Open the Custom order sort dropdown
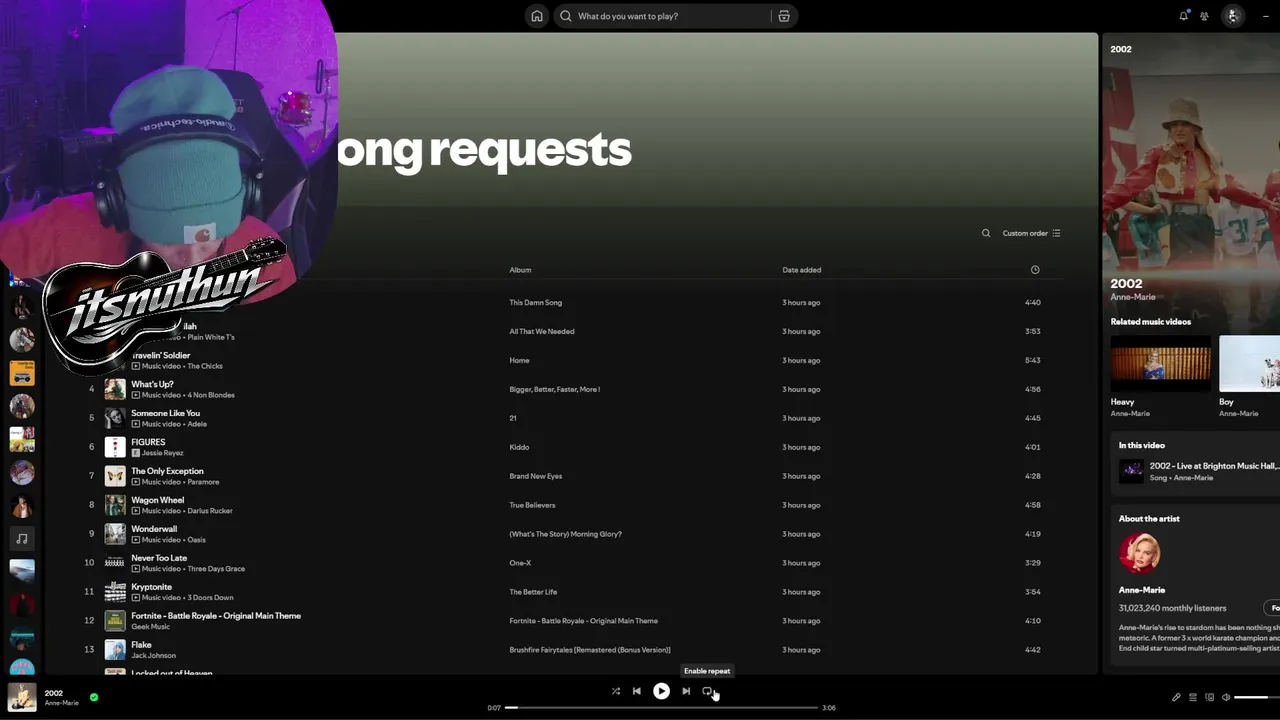This screenshot has height=720, width=1280. (1031, 233)
